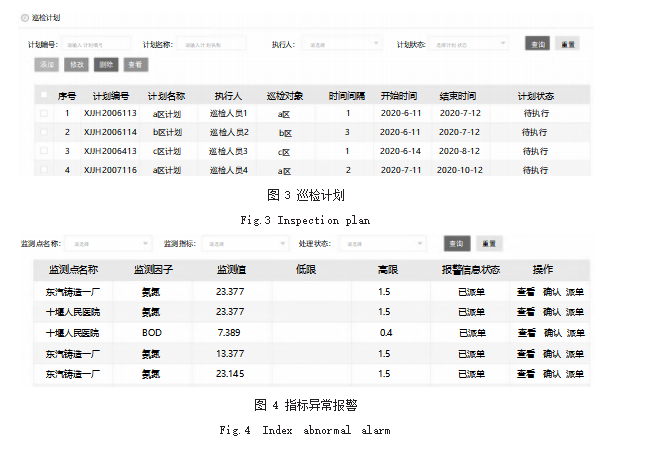
Task: Click 巡检人员3 cell
Action: pos(228,151)
